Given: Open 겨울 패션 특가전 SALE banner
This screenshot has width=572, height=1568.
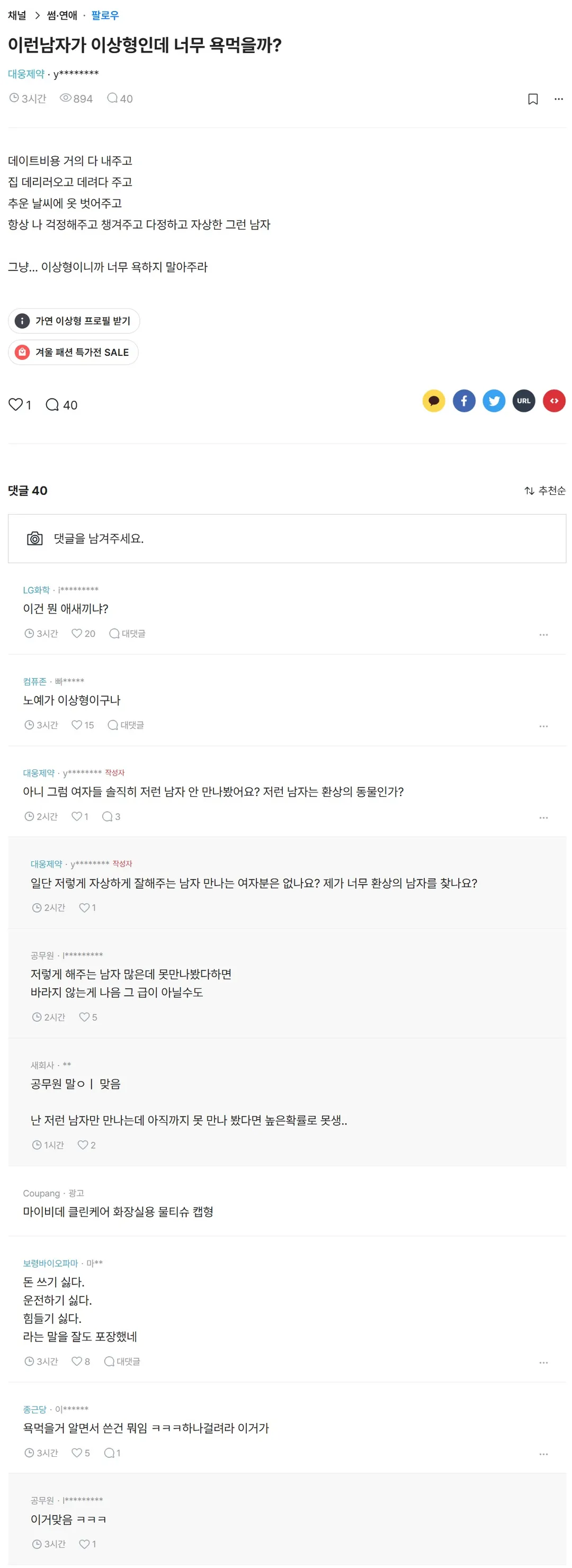Looking at the screenshot, I should (73, 353).
